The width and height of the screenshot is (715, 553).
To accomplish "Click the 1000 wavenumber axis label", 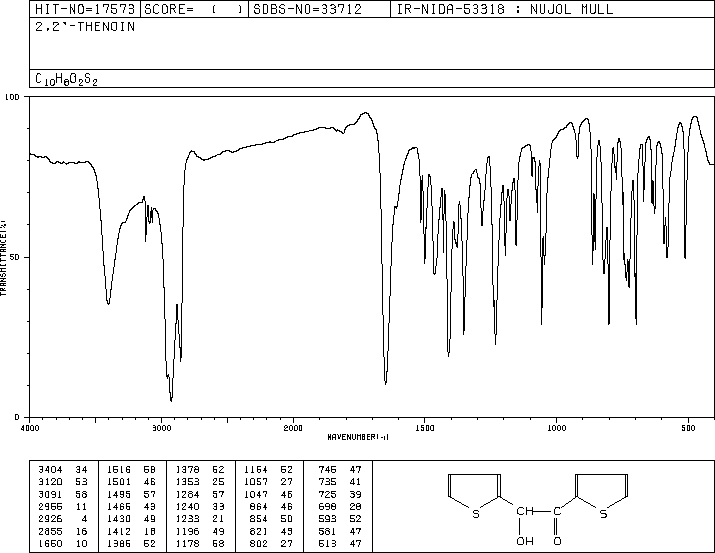I will pyautogui.click(x=556, y=428).
